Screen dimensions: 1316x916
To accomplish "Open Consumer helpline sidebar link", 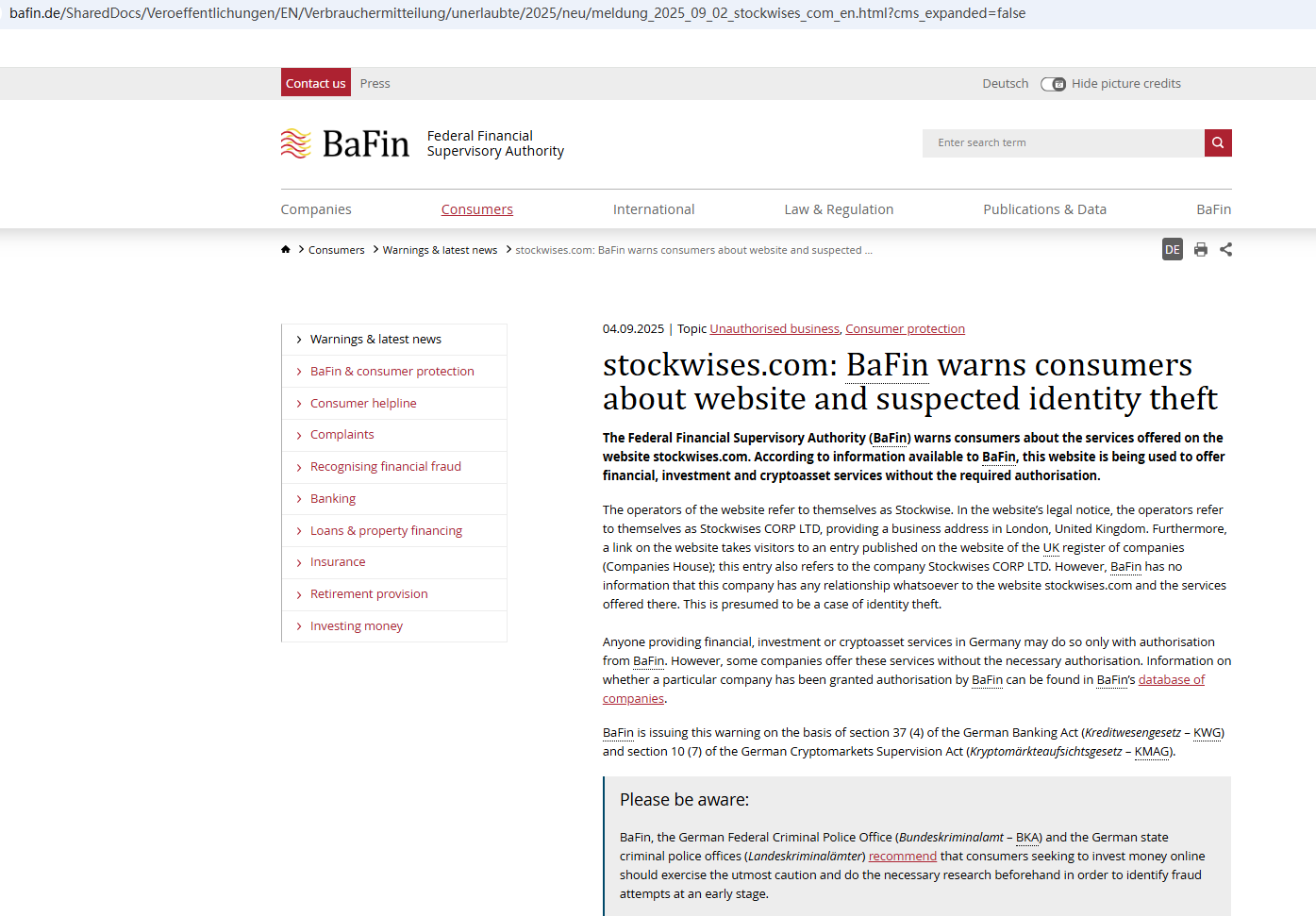I will 363,403.
